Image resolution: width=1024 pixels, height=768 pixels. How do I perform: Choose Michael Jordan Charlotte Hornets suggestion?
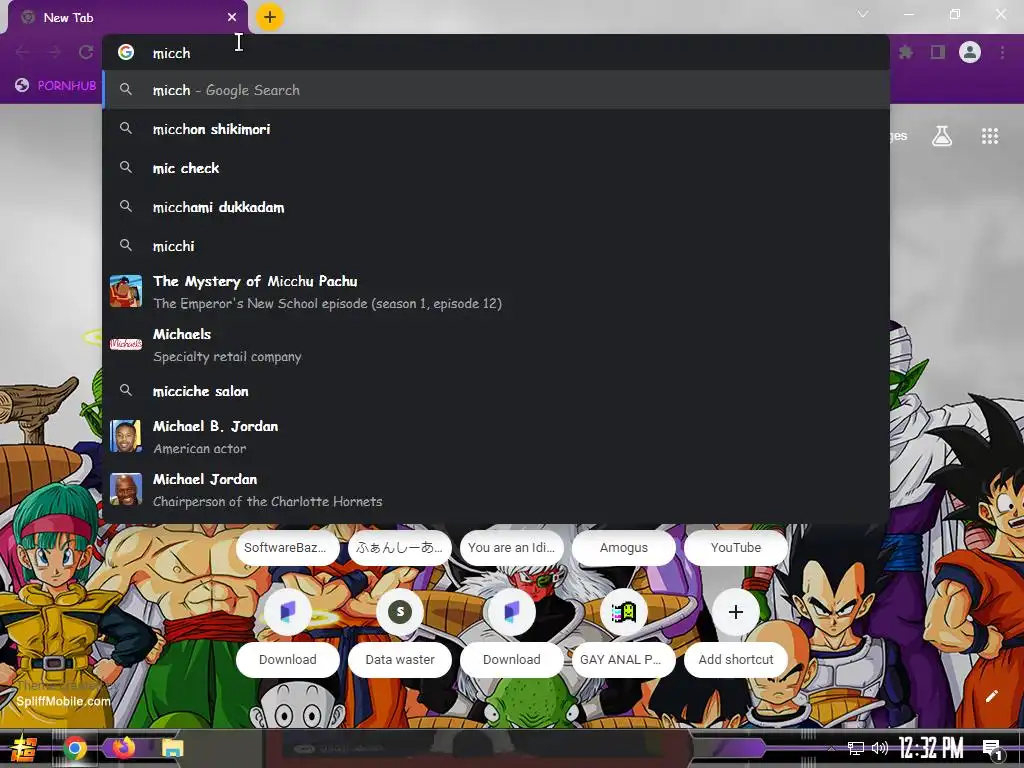click(x=496, y=490)
